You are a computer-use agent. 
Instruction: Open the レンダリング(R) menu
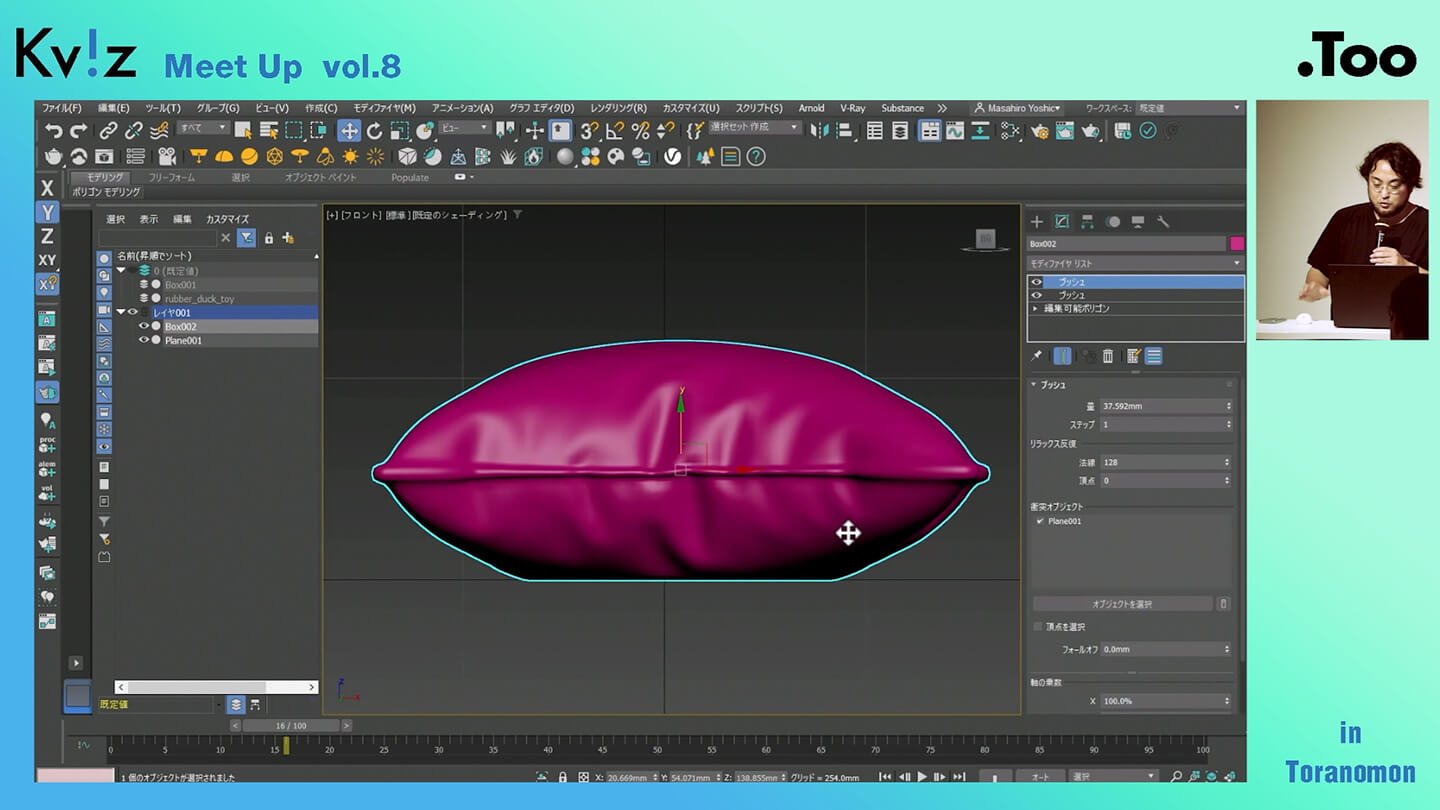coord(618,108)
